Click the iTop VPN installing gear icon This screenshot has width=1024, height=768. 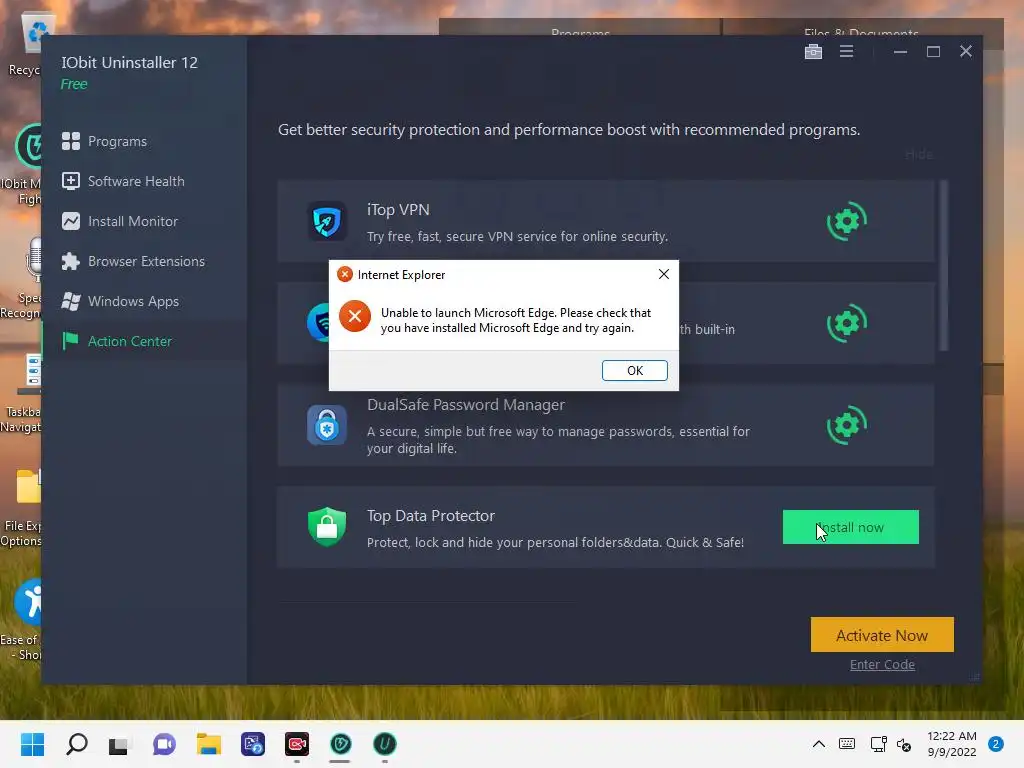coord(846,221)
